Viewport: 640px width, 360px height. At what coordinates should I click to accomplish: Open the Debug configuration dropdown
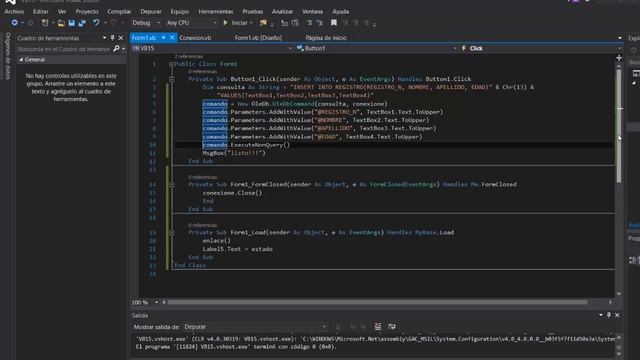click(146, 23)
